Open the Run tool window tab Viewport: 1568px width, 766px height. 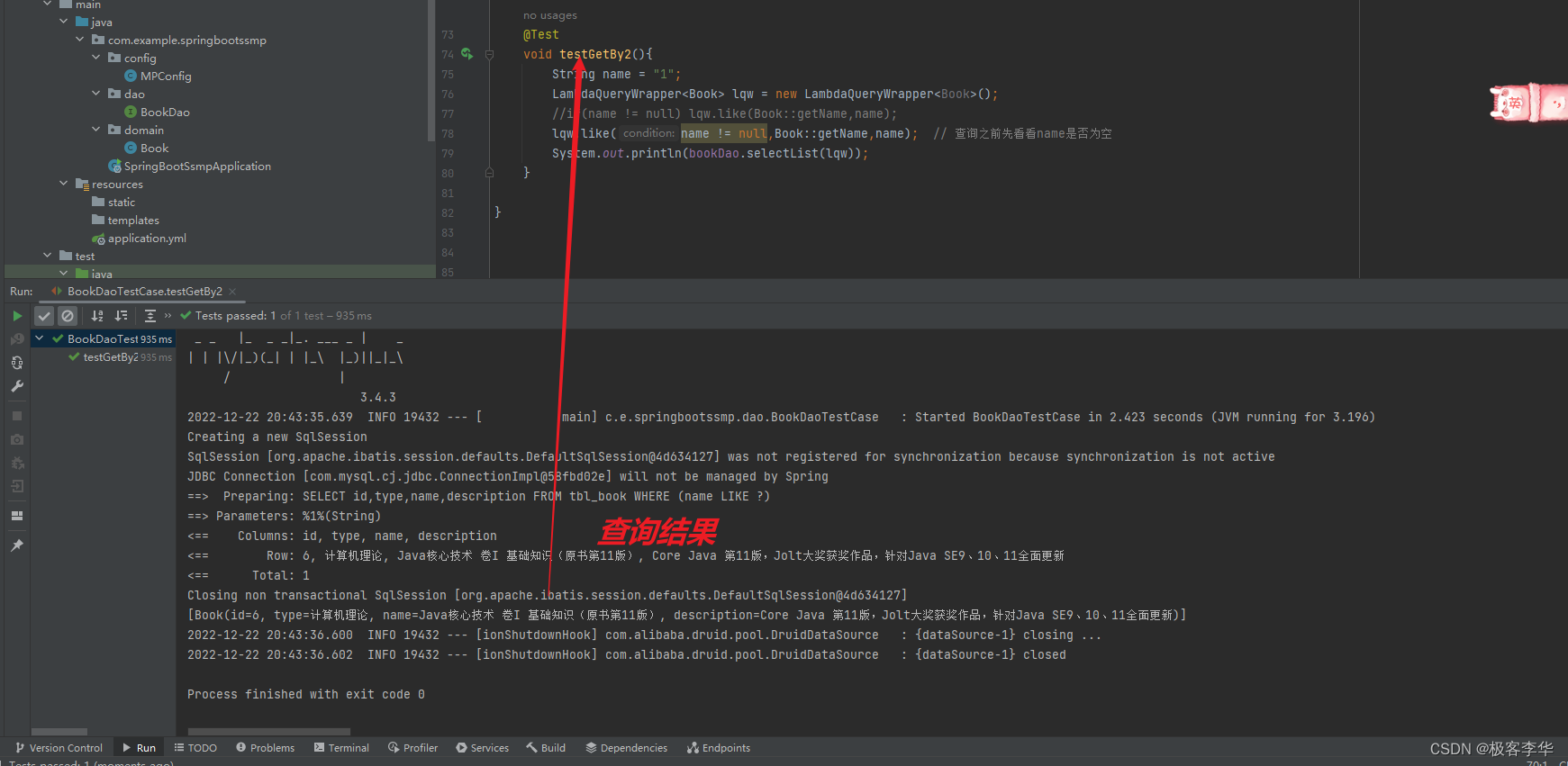139,748
